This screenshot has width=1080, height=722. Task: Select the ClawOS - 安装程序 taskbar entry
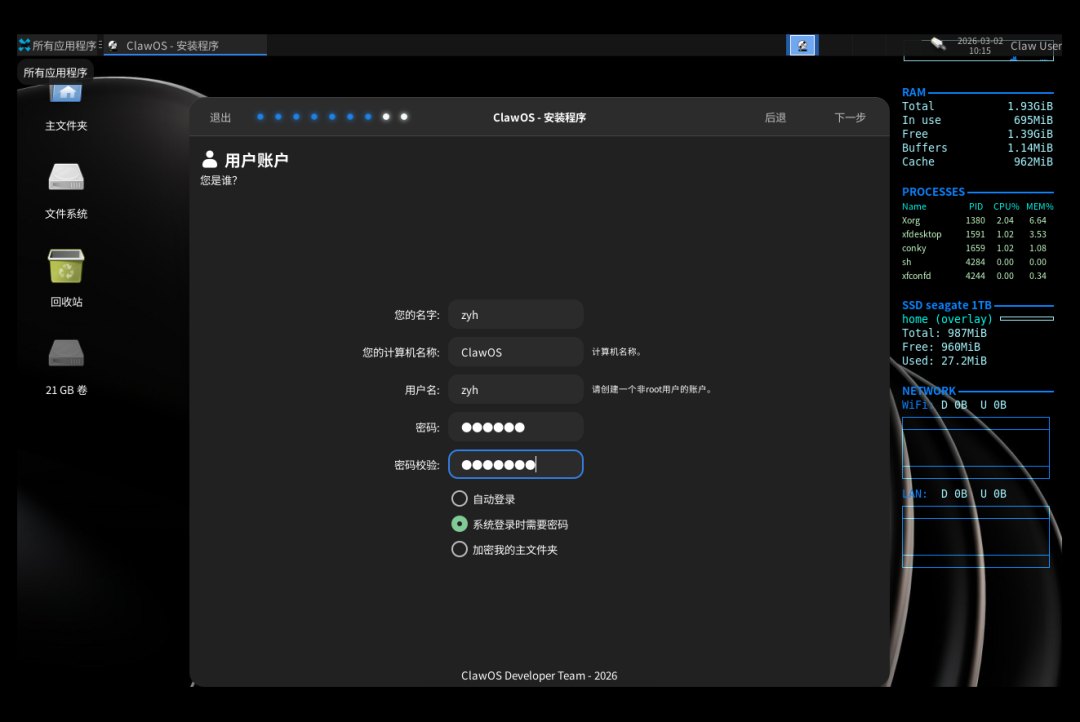pos(185,45)
